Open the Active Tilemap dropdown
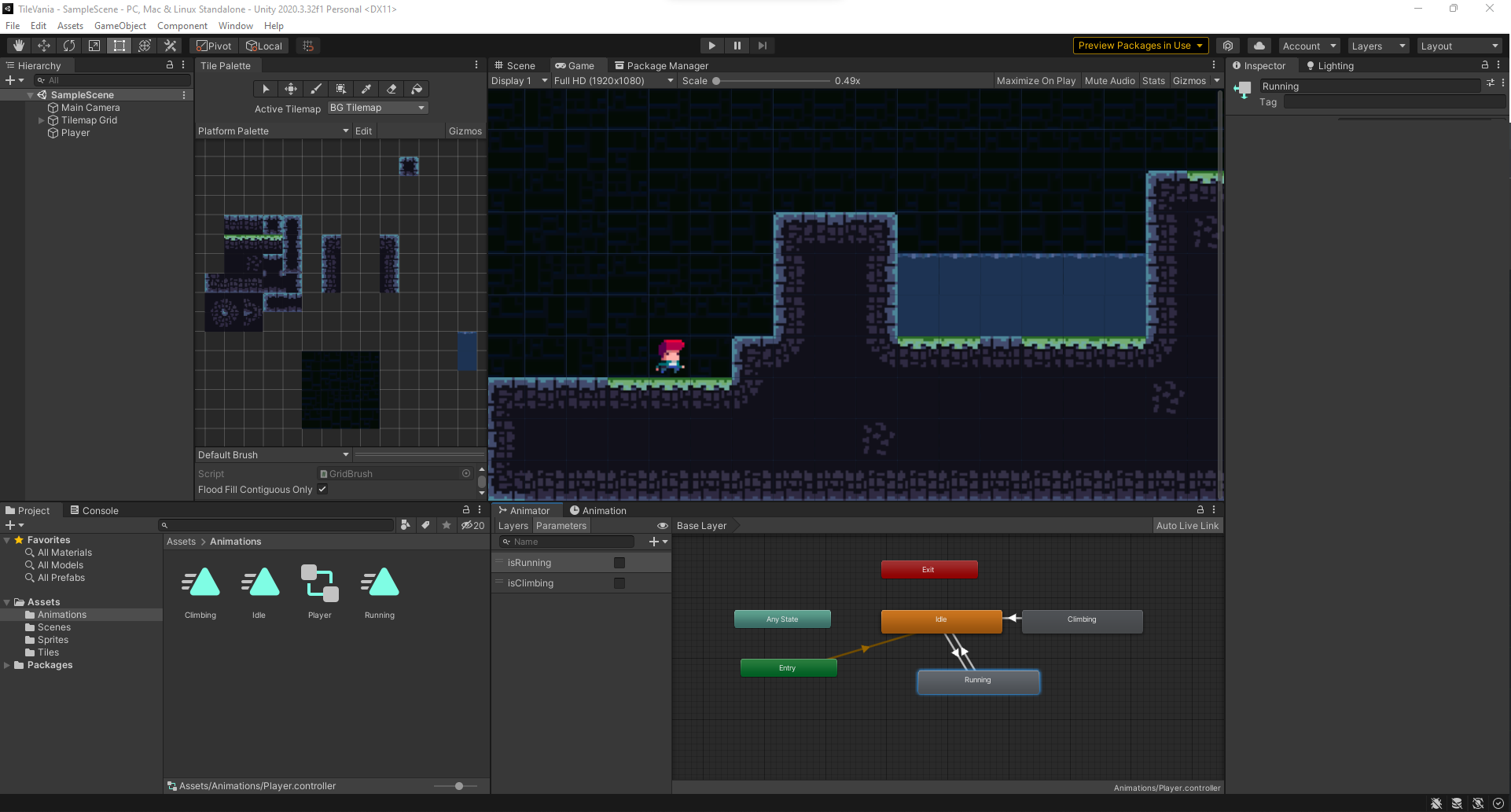The width and height of the screenshot is (1511, 812). tap(377, 108)
